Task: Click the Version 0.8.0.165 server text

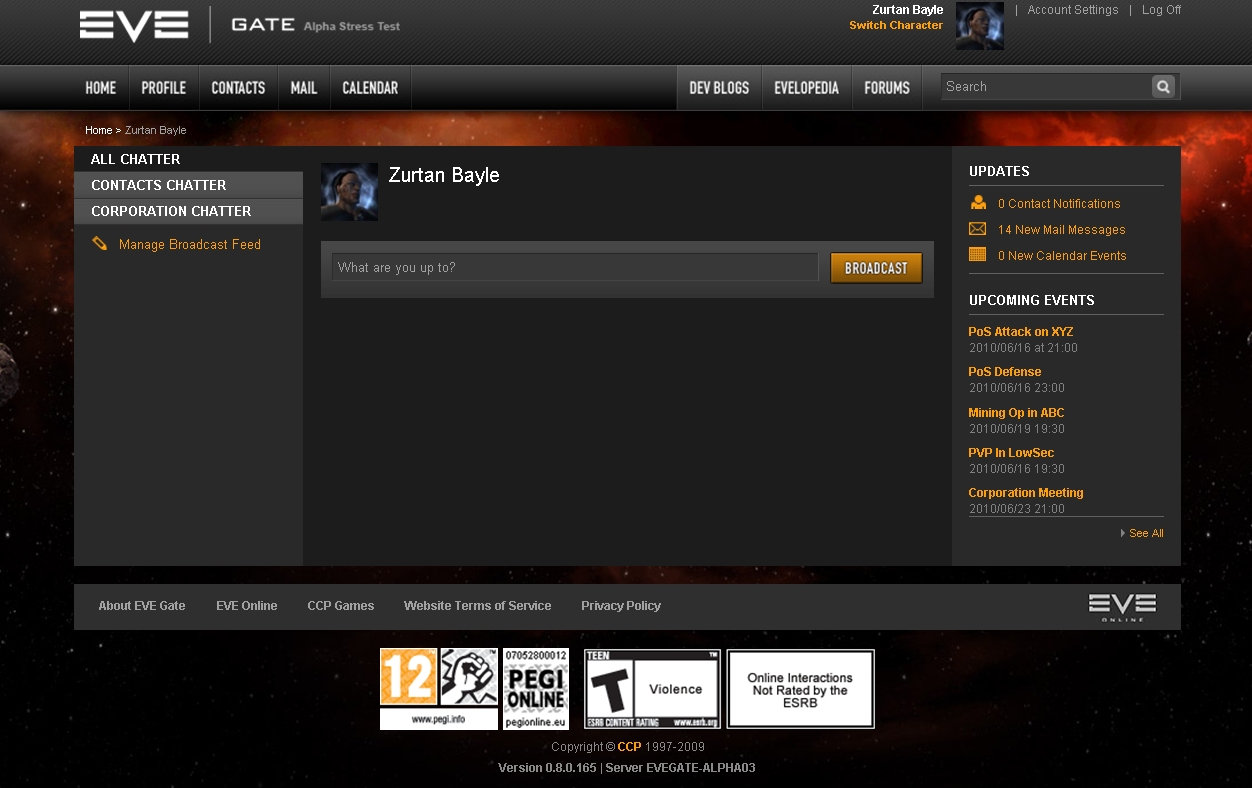Action: tap(627, 768)
